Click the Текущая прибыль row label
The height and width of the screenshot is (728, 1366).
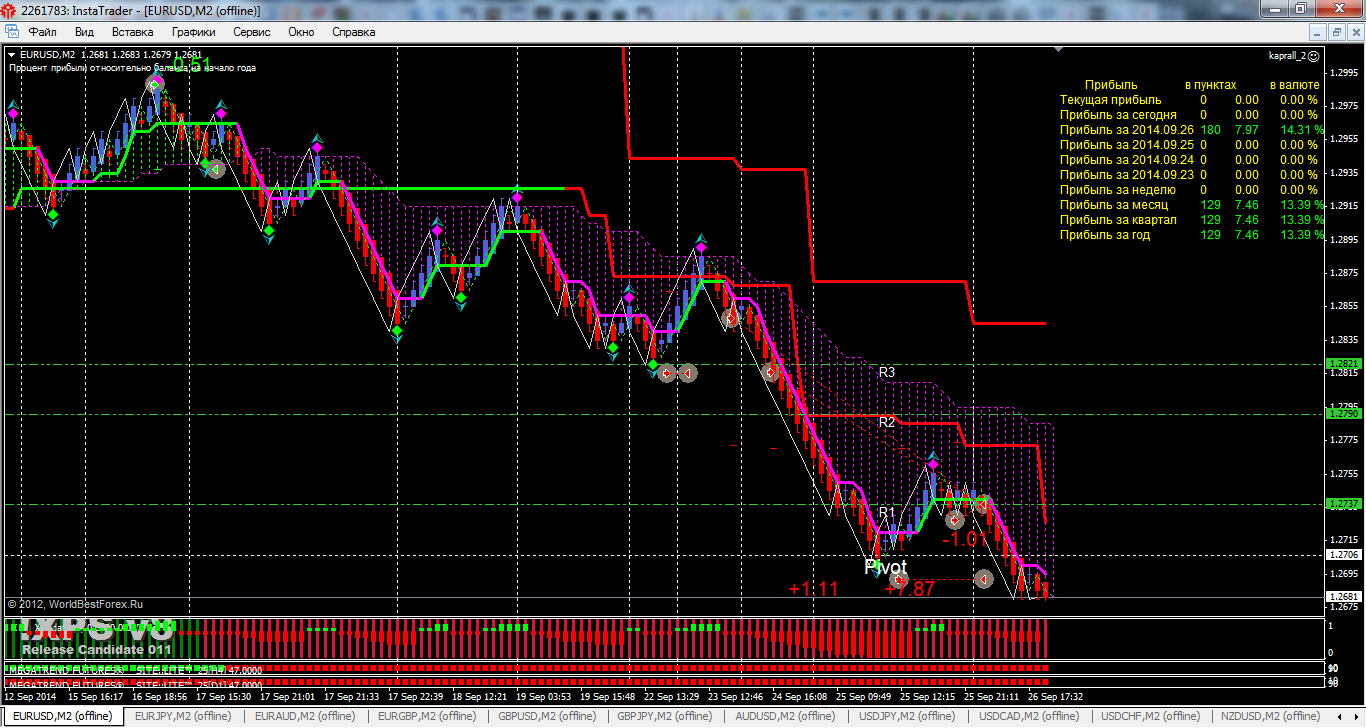[1111, 100]
